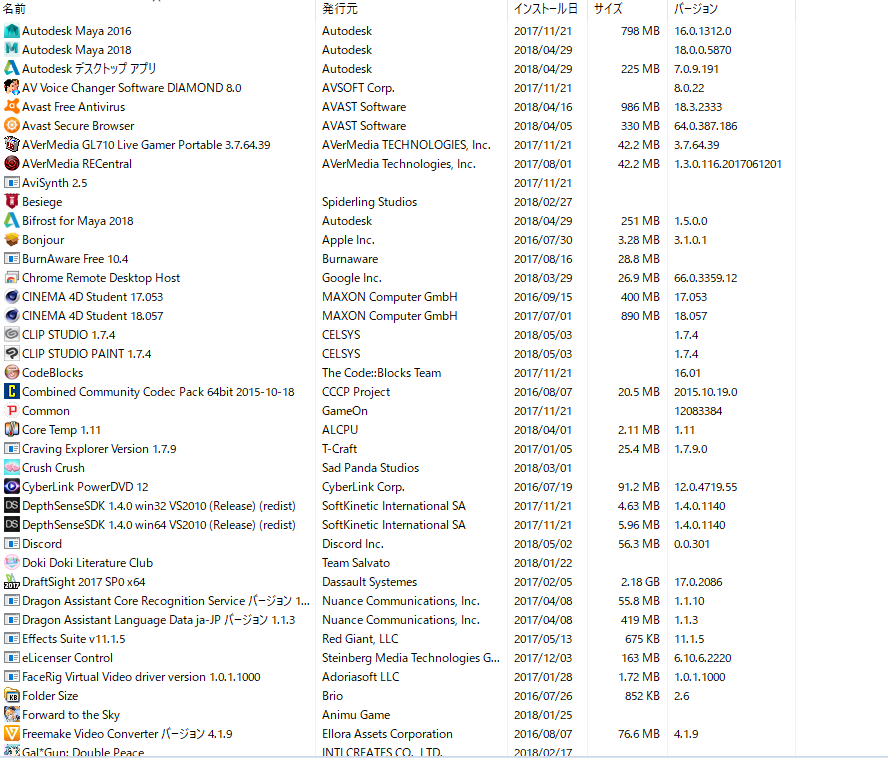The image size is (888, 758).
Task: Click the AVerMedia RECentral icon
Action: [x=11, y=164]
